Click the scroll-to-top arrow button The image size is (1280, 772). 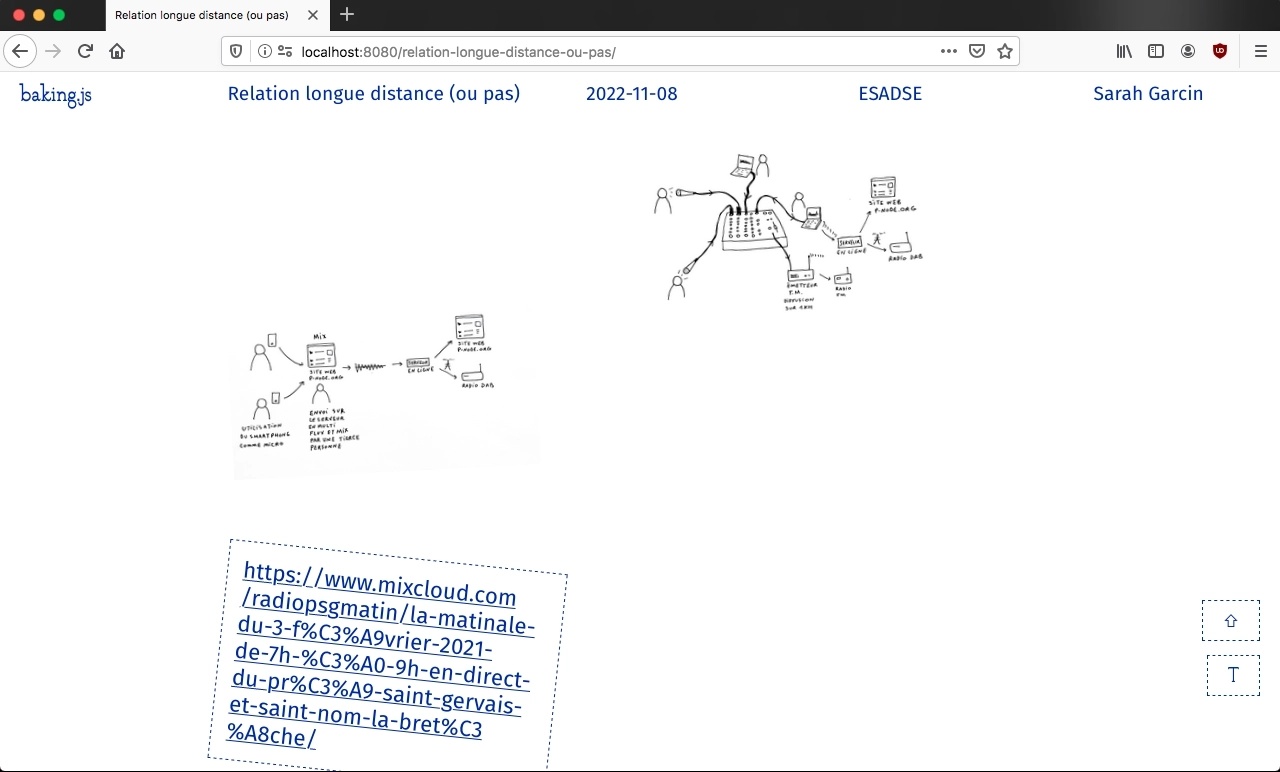pos(1231,620)
